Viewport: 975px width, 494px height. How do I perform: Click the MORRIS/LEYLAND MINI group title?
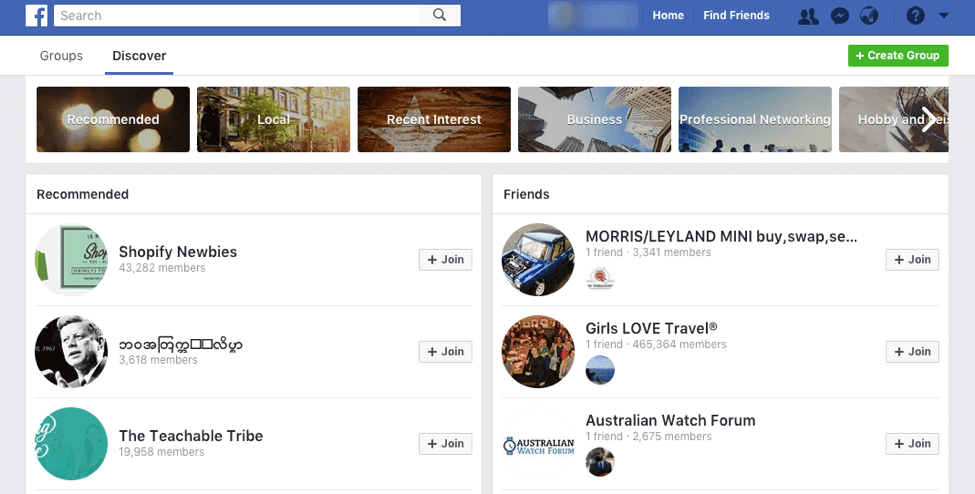click(x=721, y=236)
